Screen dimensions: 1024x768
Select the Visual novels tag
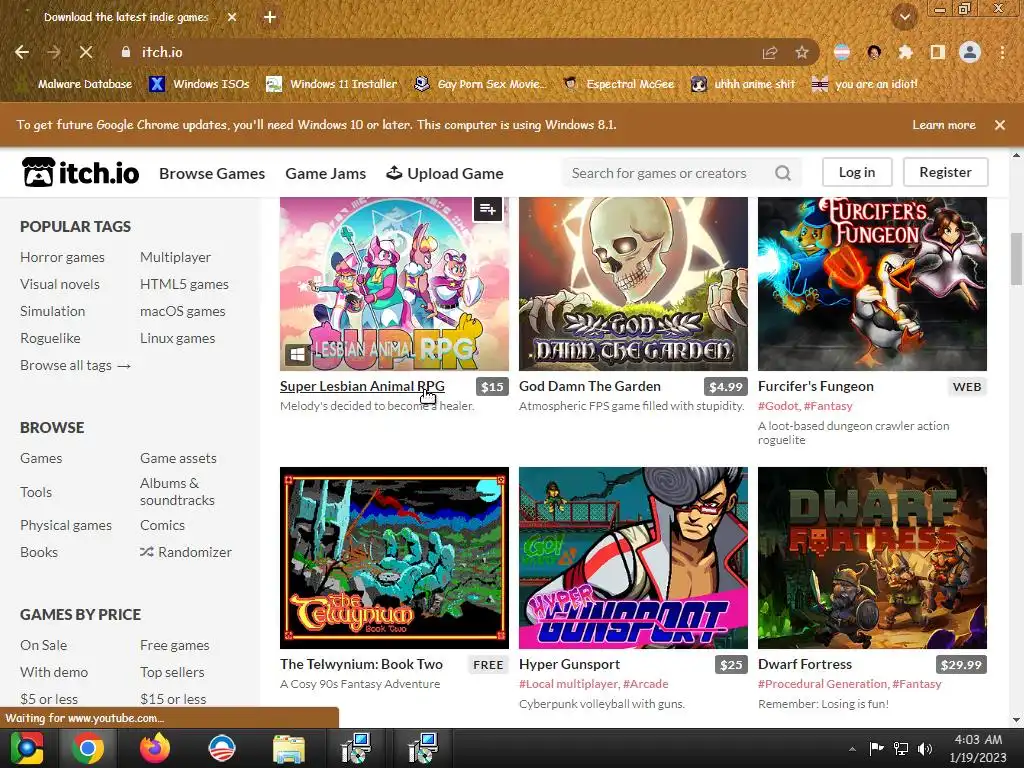[x=59, y=284]
